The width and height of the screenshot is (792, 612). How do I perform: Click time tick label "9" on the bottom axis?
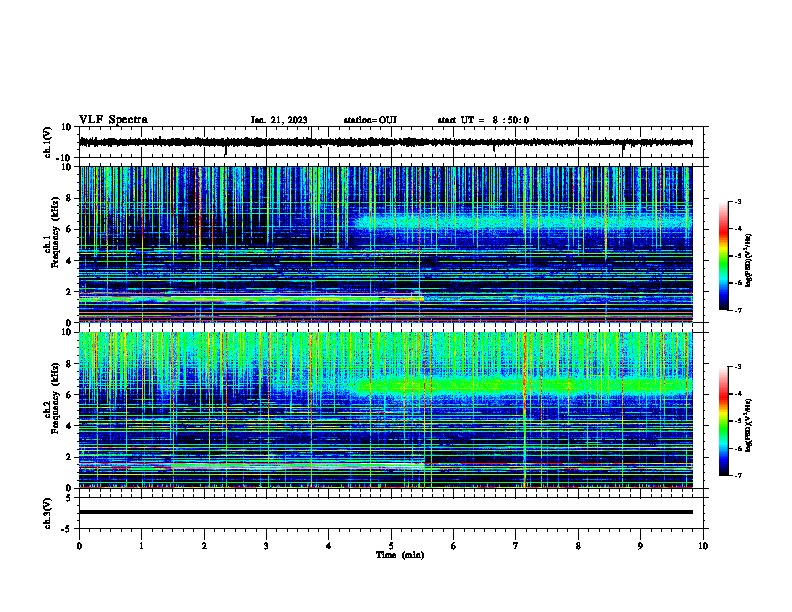click(640, 546)
